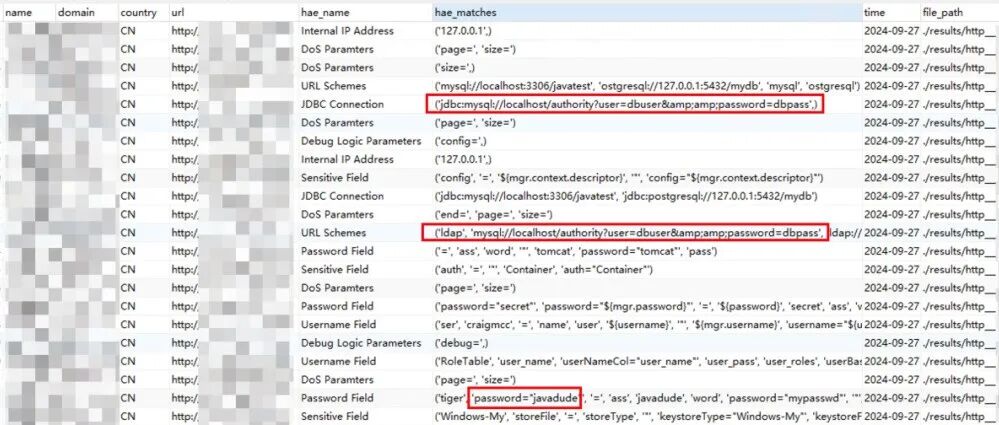The width and height of the screenshot is (999, 425).
Task: Select Username Field cell in craigmcc row
Action: pos(364,324)
